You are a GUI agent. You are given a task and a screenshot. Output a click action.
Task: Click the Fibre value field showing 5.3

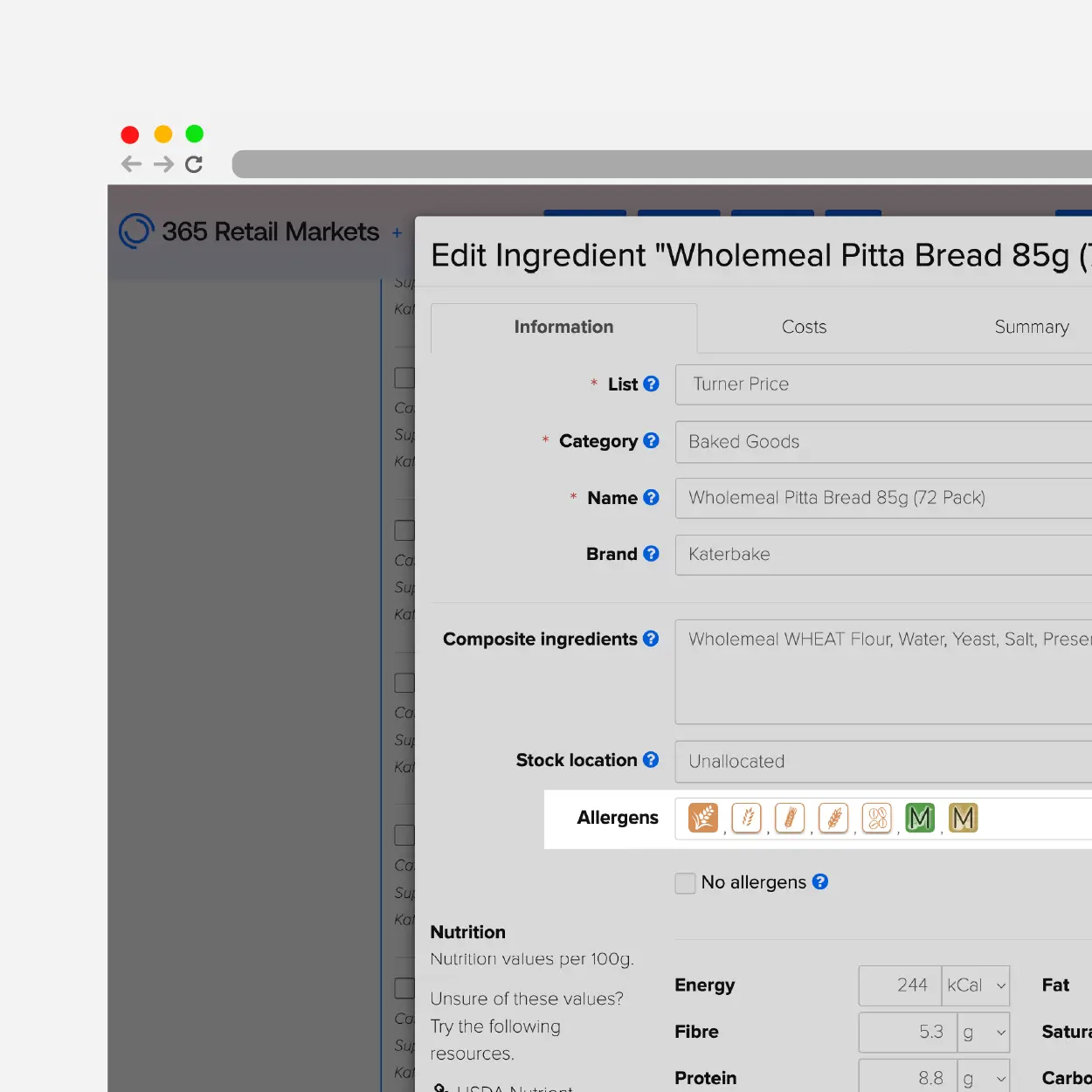pyautogui.click(x=908, y=1033)
